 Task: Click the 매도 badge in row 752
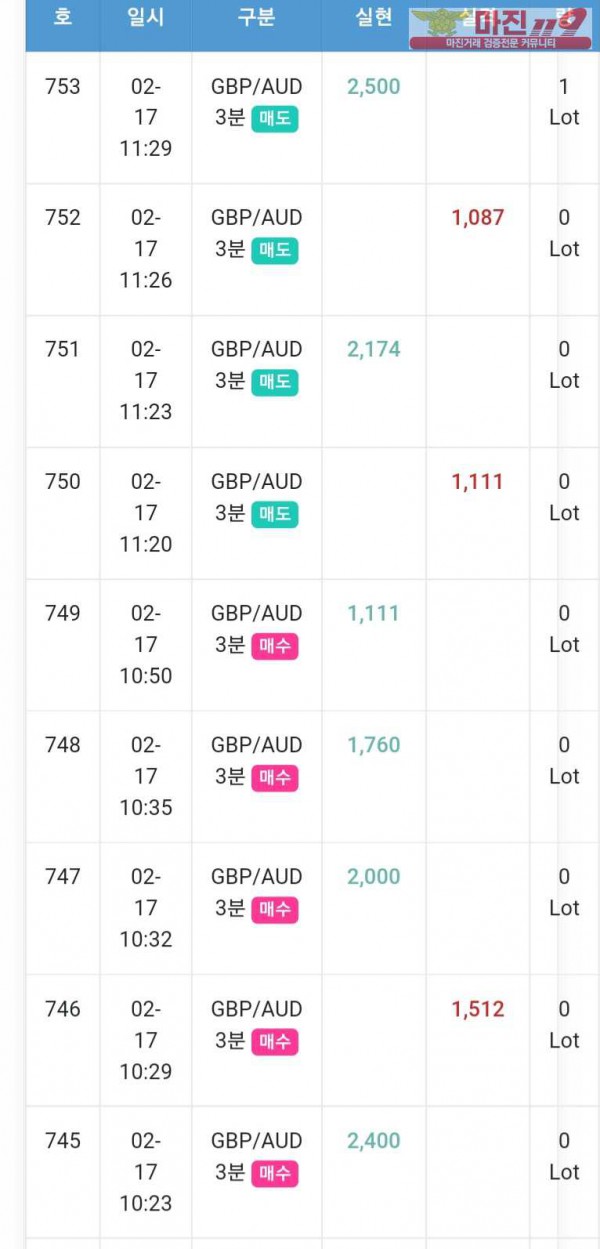(274, 250)
